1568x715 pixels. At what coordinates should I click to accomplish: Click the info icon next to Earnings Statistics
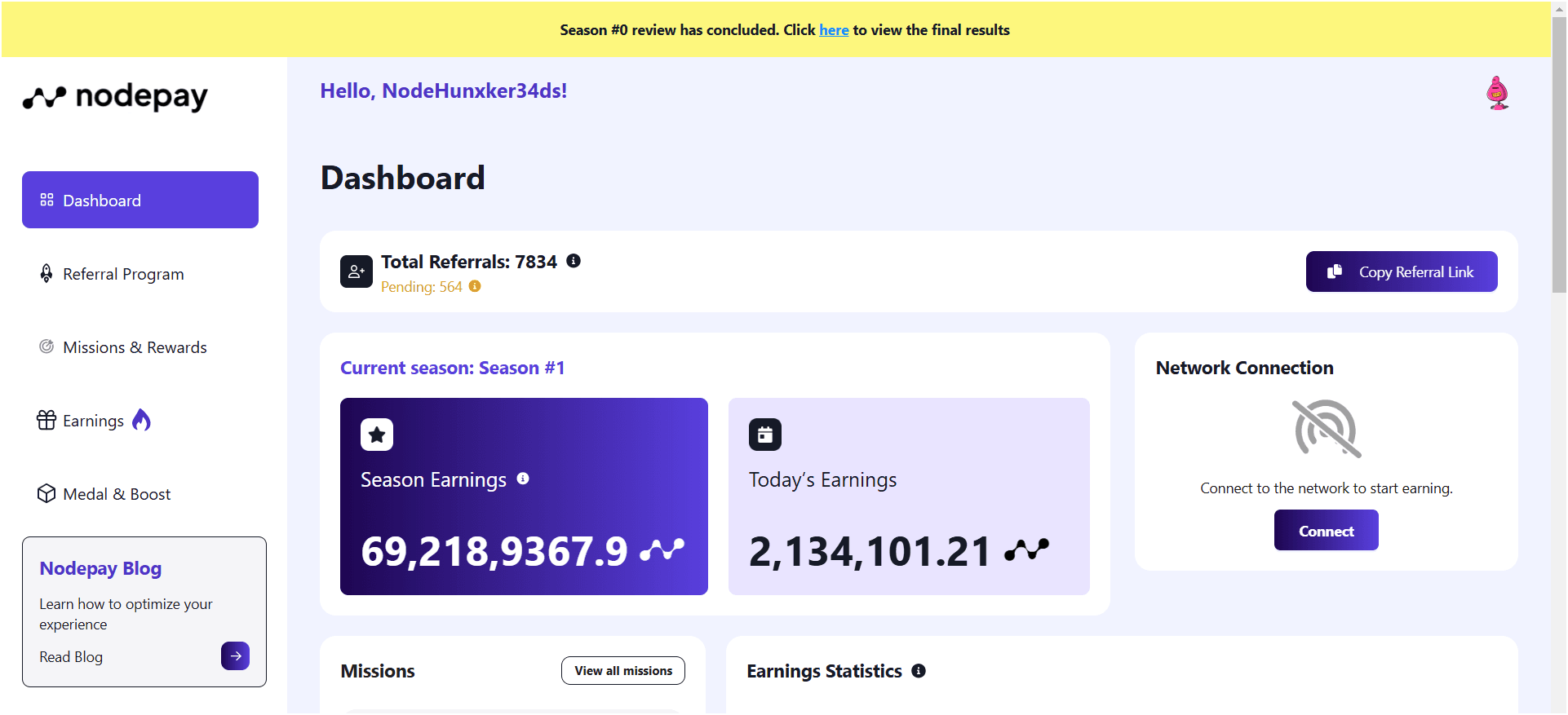tap(919, 671)
